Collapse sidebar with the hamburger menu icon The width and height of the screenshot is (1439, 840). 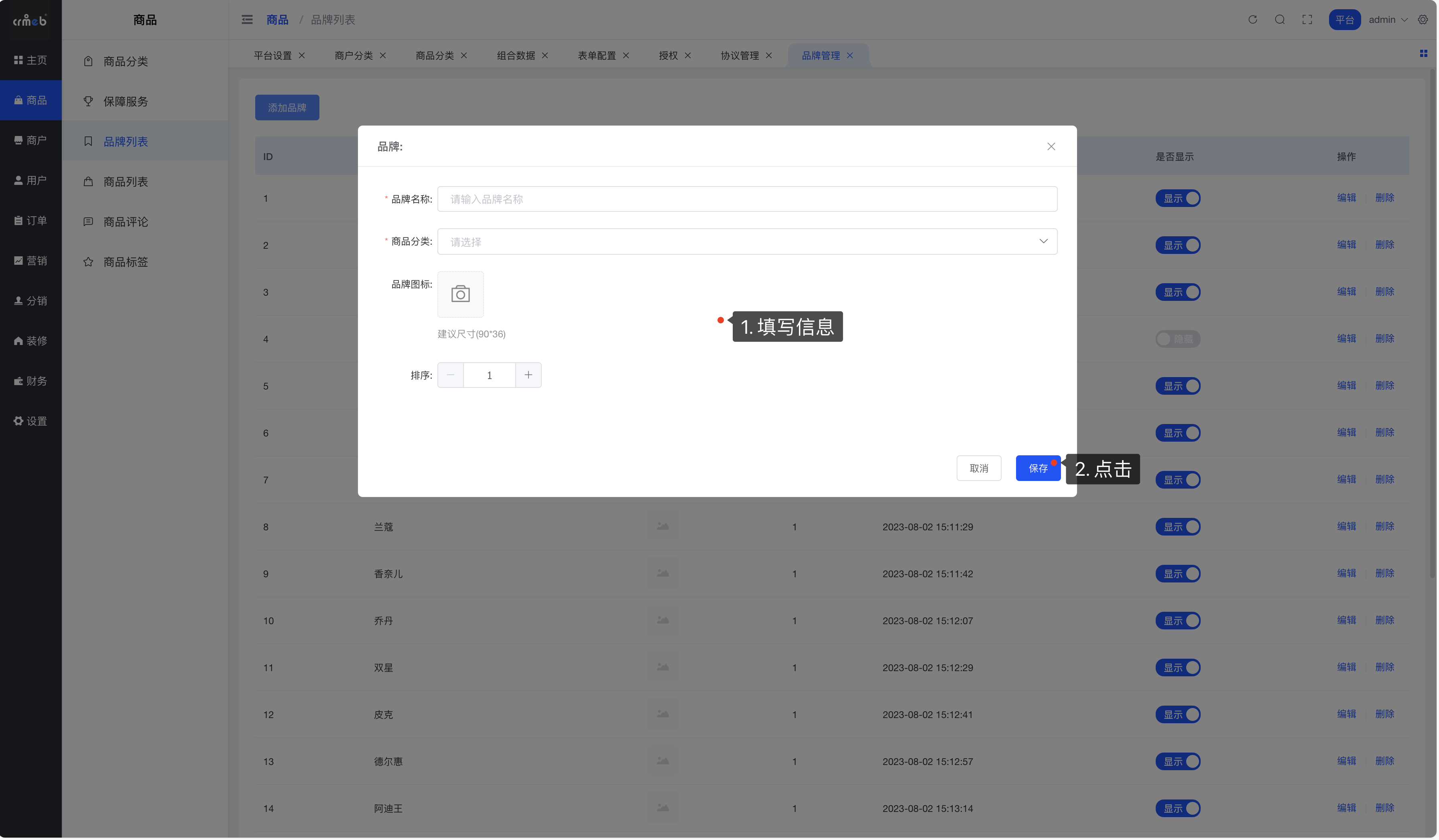[x=247, y=19]
